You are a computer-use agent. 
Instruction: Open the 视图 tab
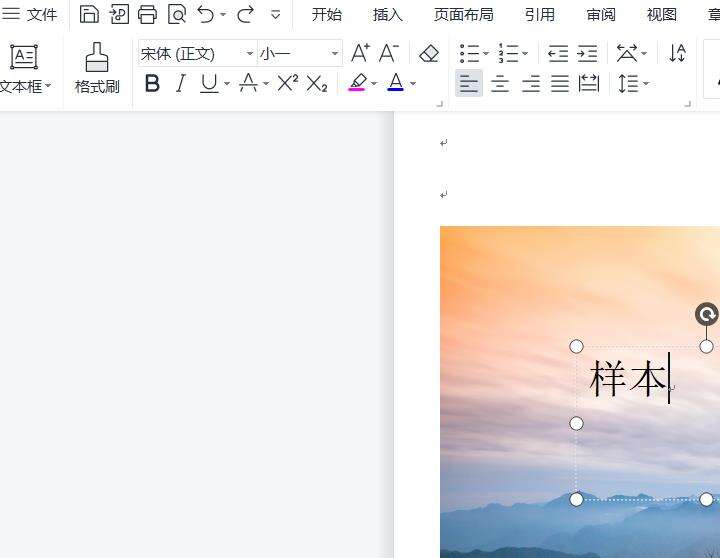[662, 15]
